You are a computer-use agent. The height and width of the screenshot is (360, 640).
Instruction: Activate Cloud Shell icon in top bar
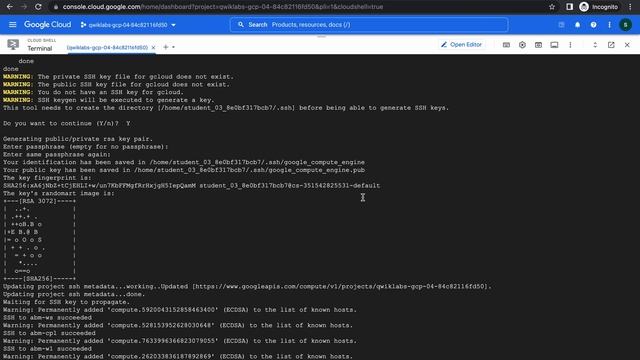coord(561,25)
